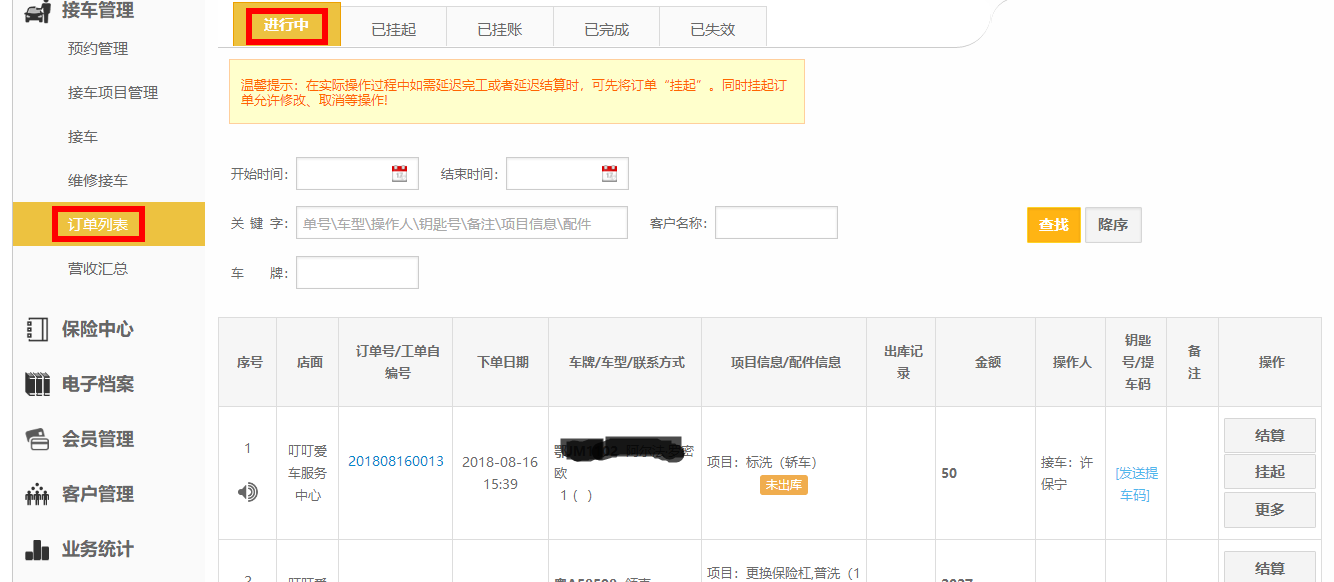
Task: Click the 会员管理 card icon
Action: [x=36, y=439]
